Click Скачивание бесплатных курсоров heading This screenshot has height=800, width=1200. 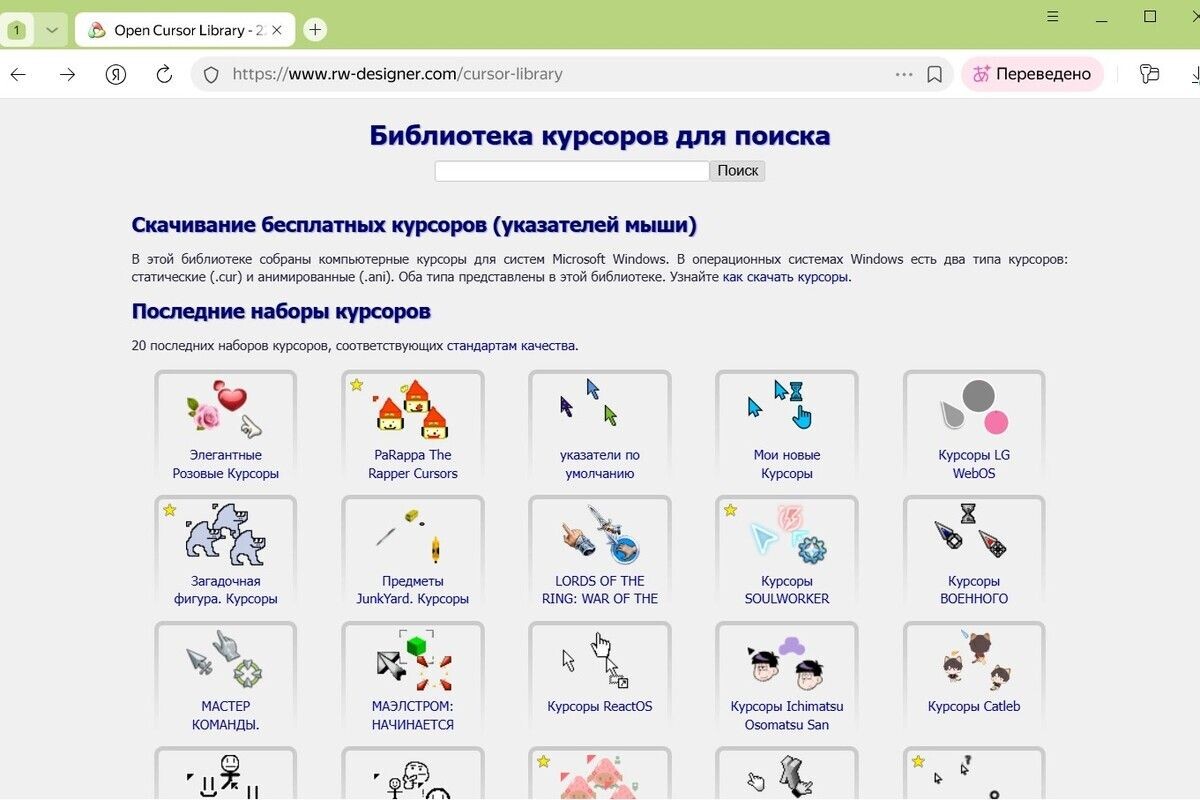click(414, 224)
